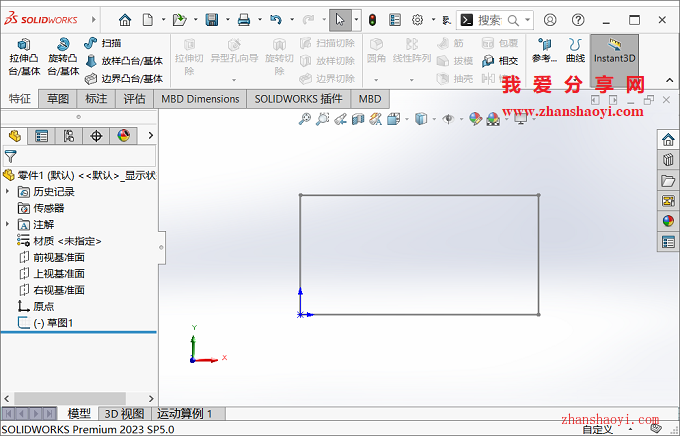This screenshot has height=436, width=680.
Task: Switch to MBD Dimensions tab
Action: point(200,99)
